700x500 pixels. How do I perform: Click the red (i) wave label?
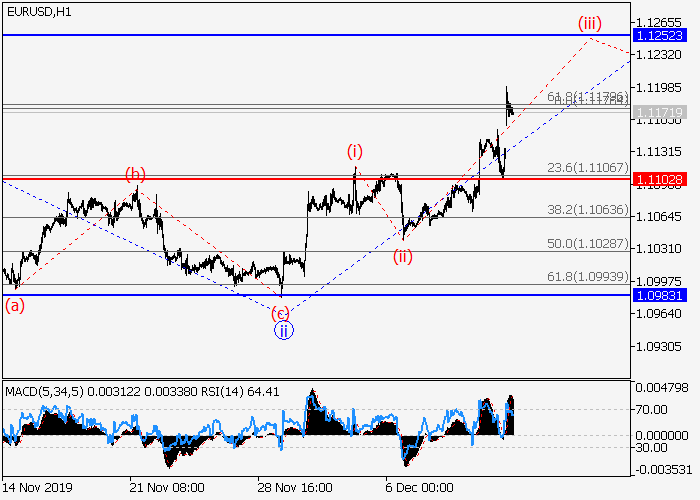click(x=355, y=152)
